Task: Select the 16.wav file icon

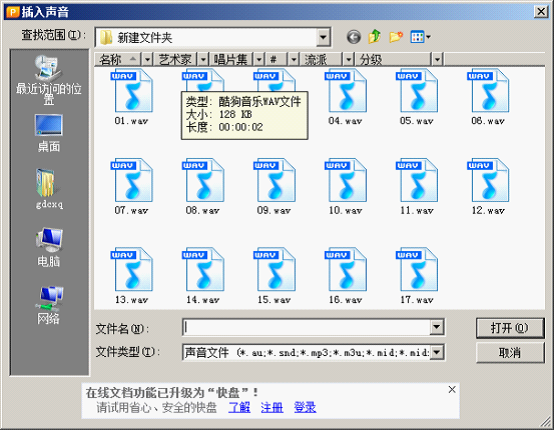Action: (346, 270)
